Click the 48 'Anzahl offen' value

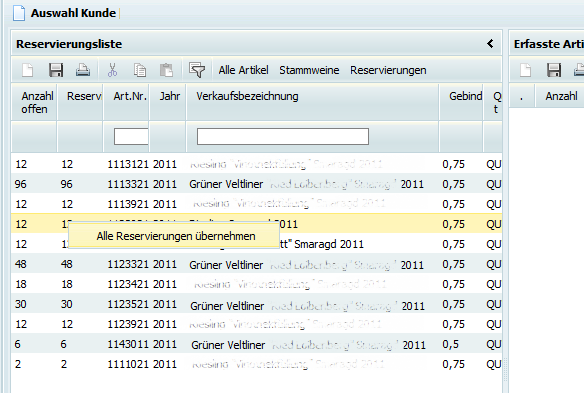[x=20, y=264]
